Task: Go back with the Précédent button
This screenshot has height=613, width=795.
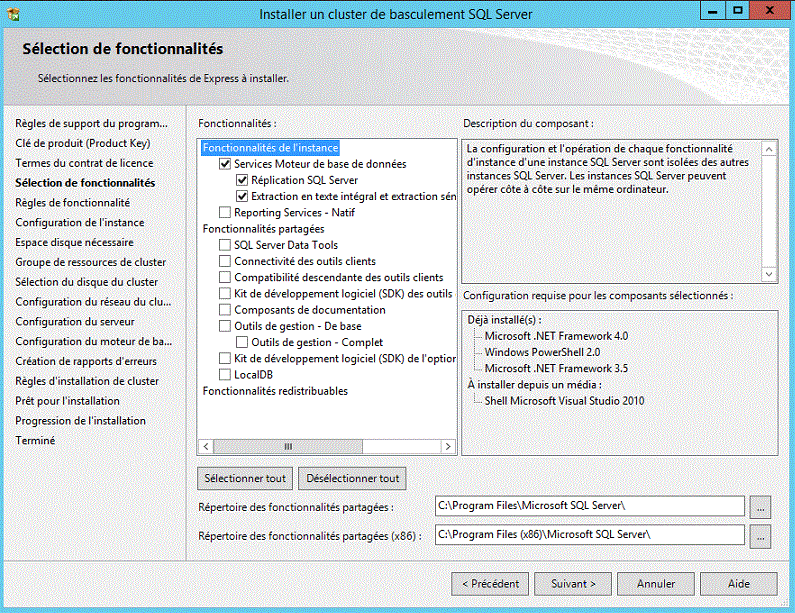Action: coord(490,584)
